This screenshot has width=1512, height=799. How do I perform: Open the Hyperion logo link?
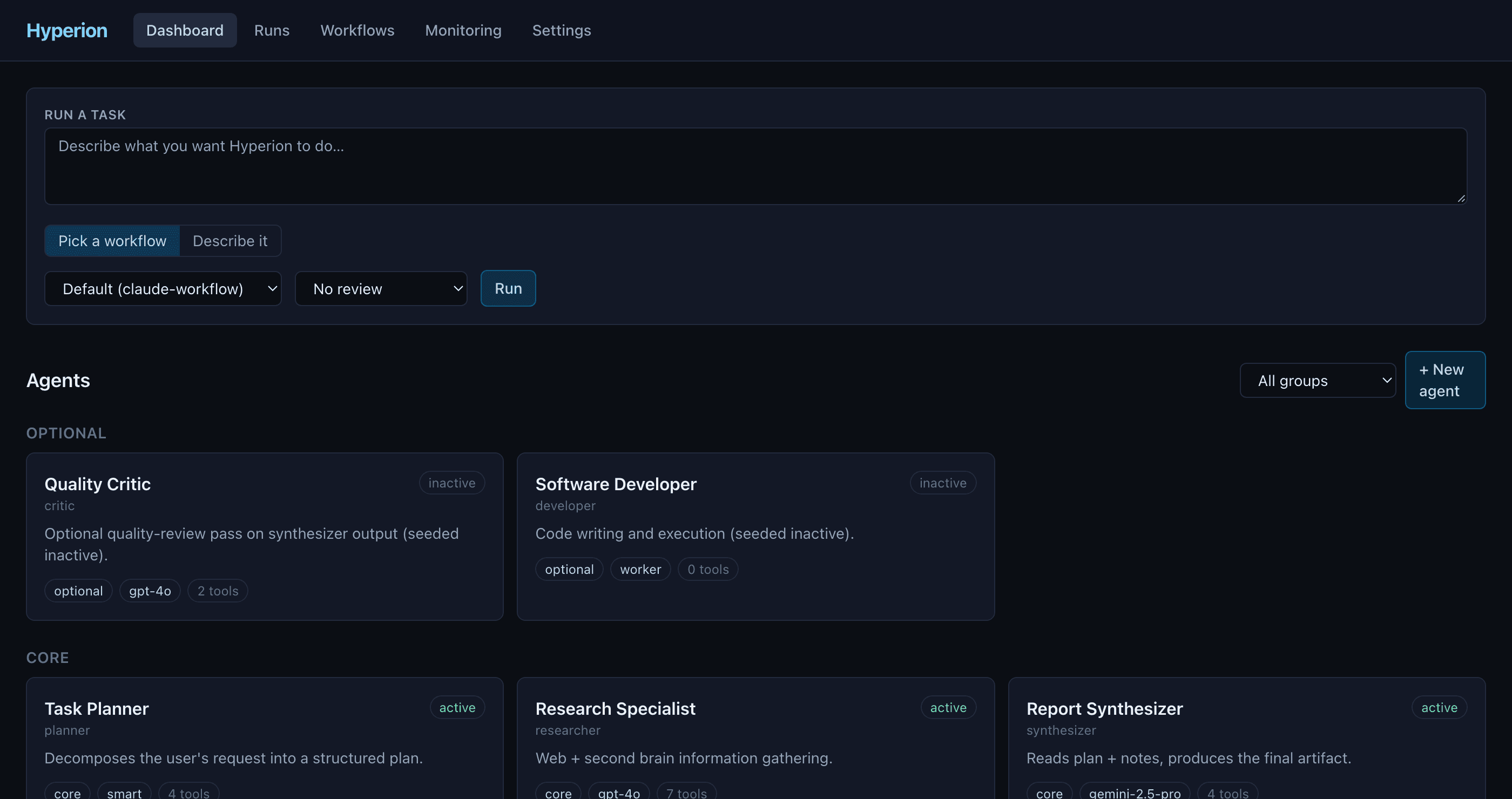[x=66, y=31]
